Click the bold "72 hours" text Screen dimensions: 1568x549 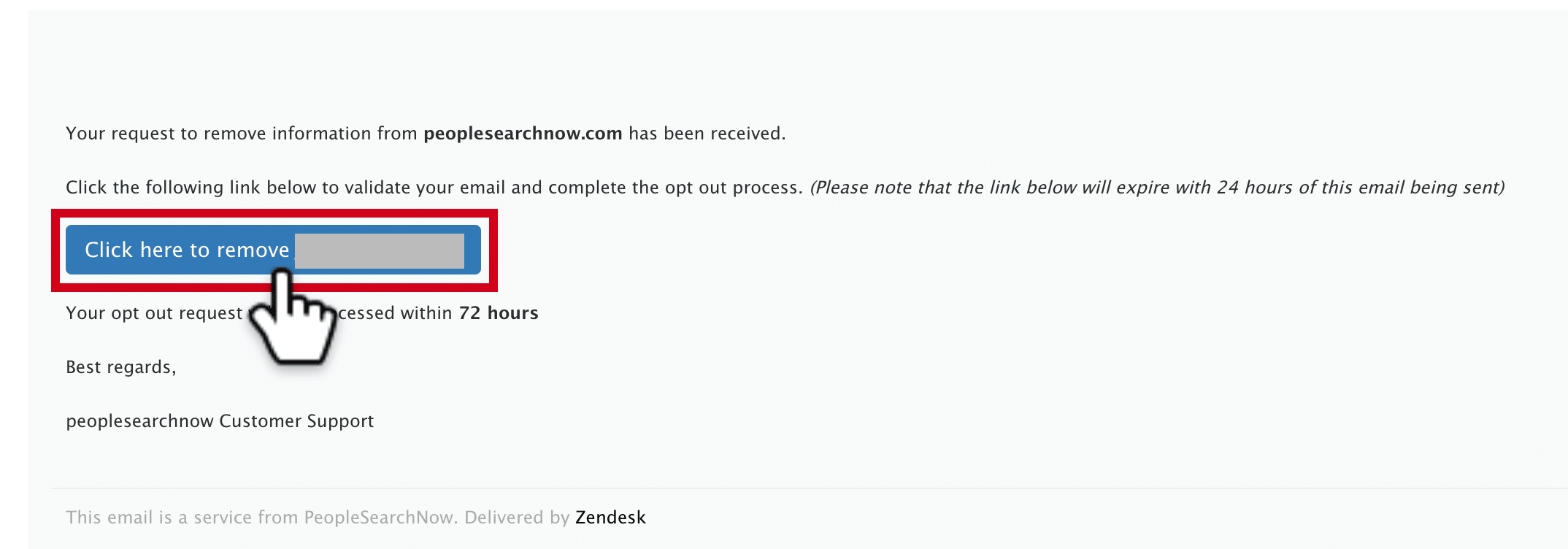[499, 313]
